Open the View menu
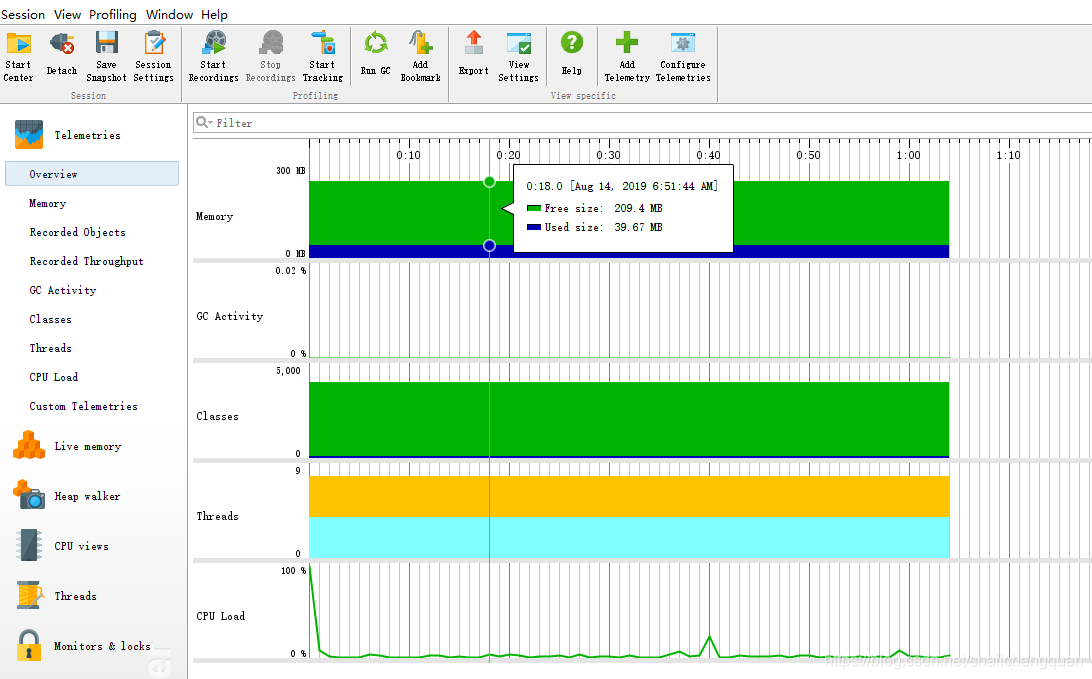This screenshot has width=1092, height=679. point(68,15)
